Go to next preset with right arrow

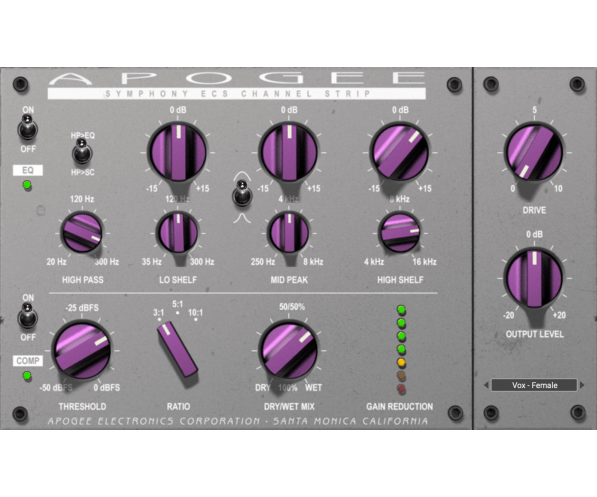point(582,385)
